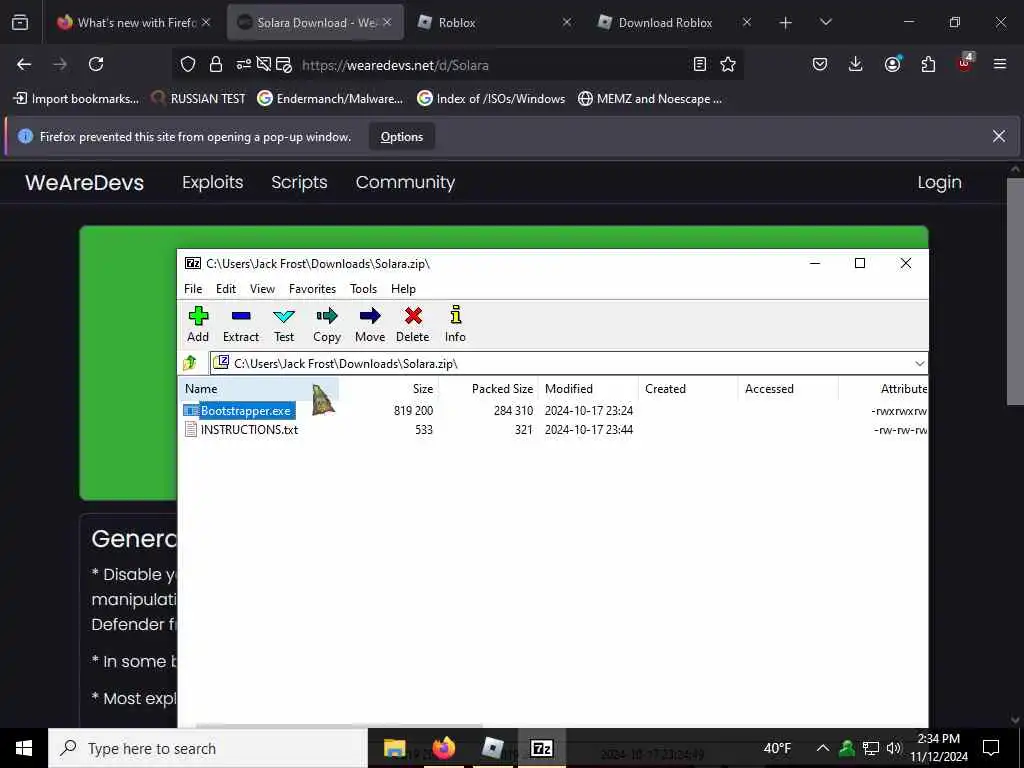Show tracking protection shield info

(188, 64)
